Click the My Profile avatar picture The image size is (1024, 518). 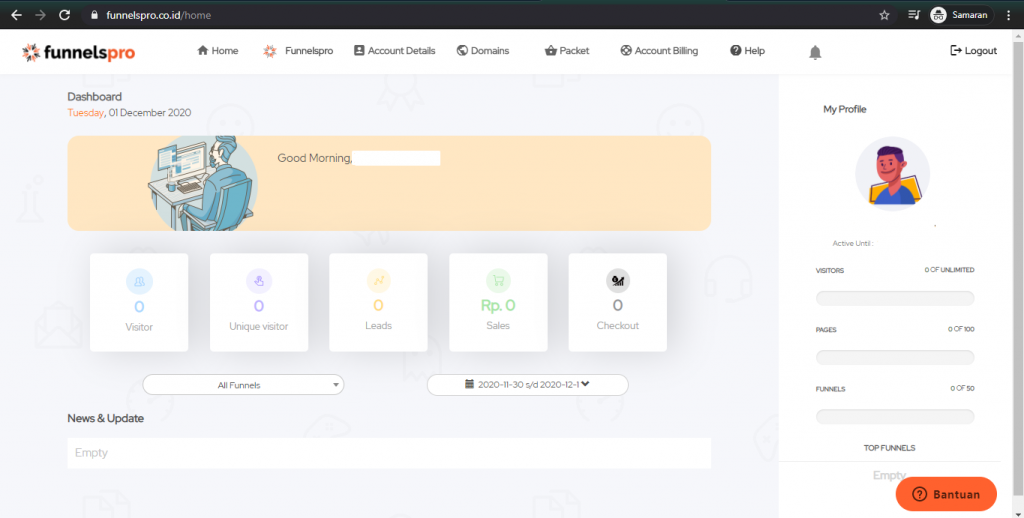click(x=893, y=174)
